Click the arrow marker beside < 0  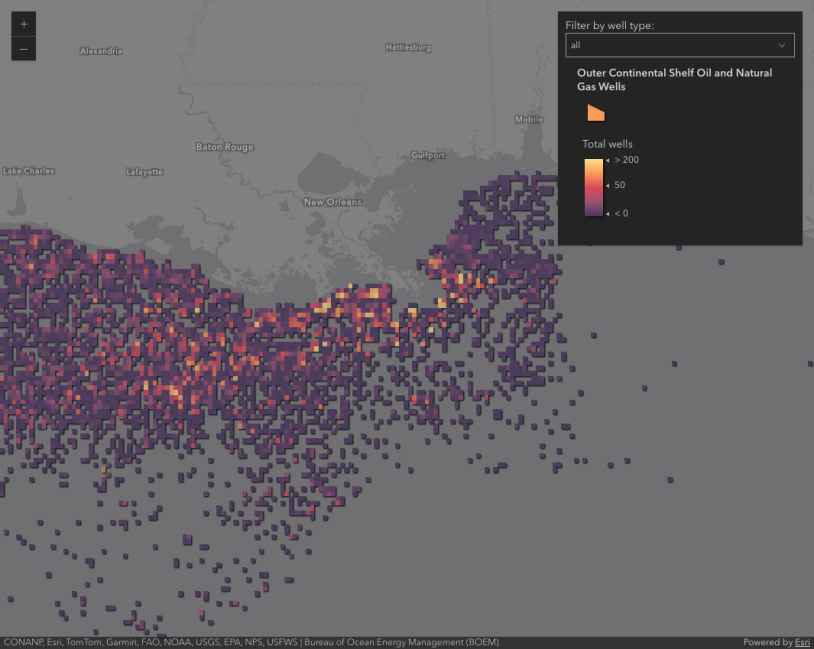[608, 213]
